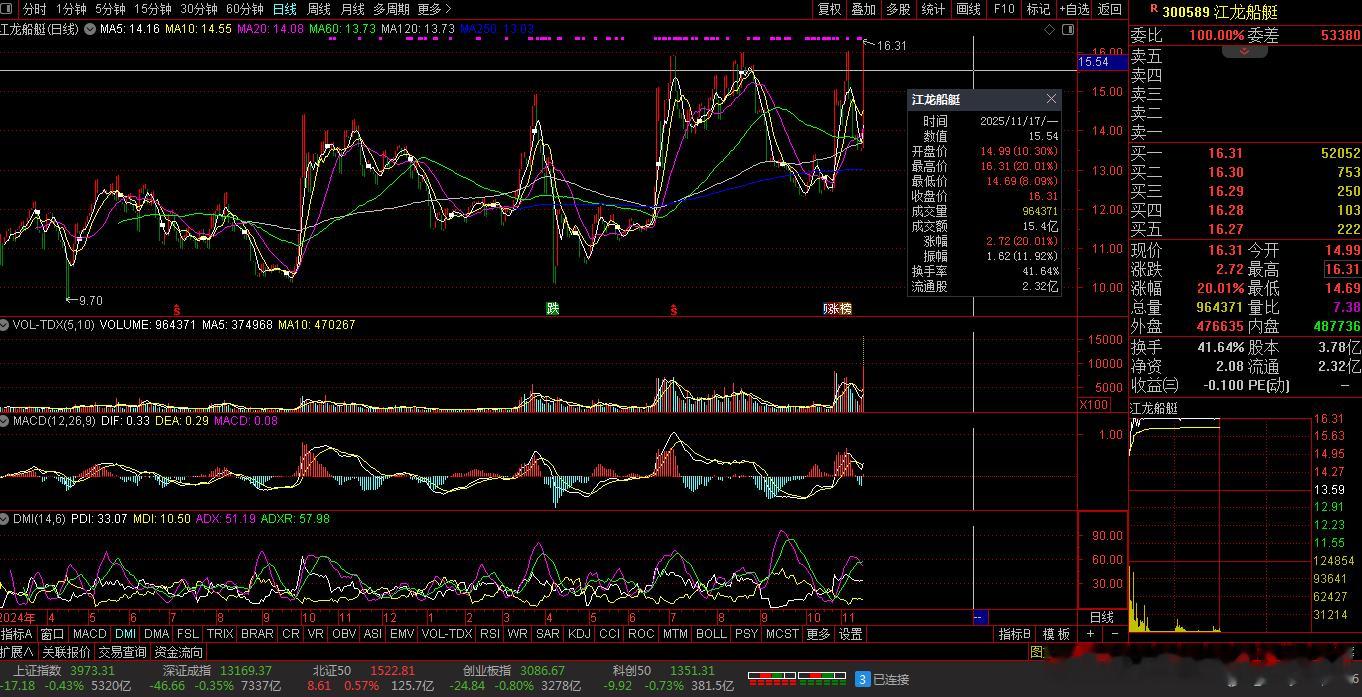Add stock to watchlist via +自选
This screenshot has width=1362, height=697.
tap(1074, 9)
